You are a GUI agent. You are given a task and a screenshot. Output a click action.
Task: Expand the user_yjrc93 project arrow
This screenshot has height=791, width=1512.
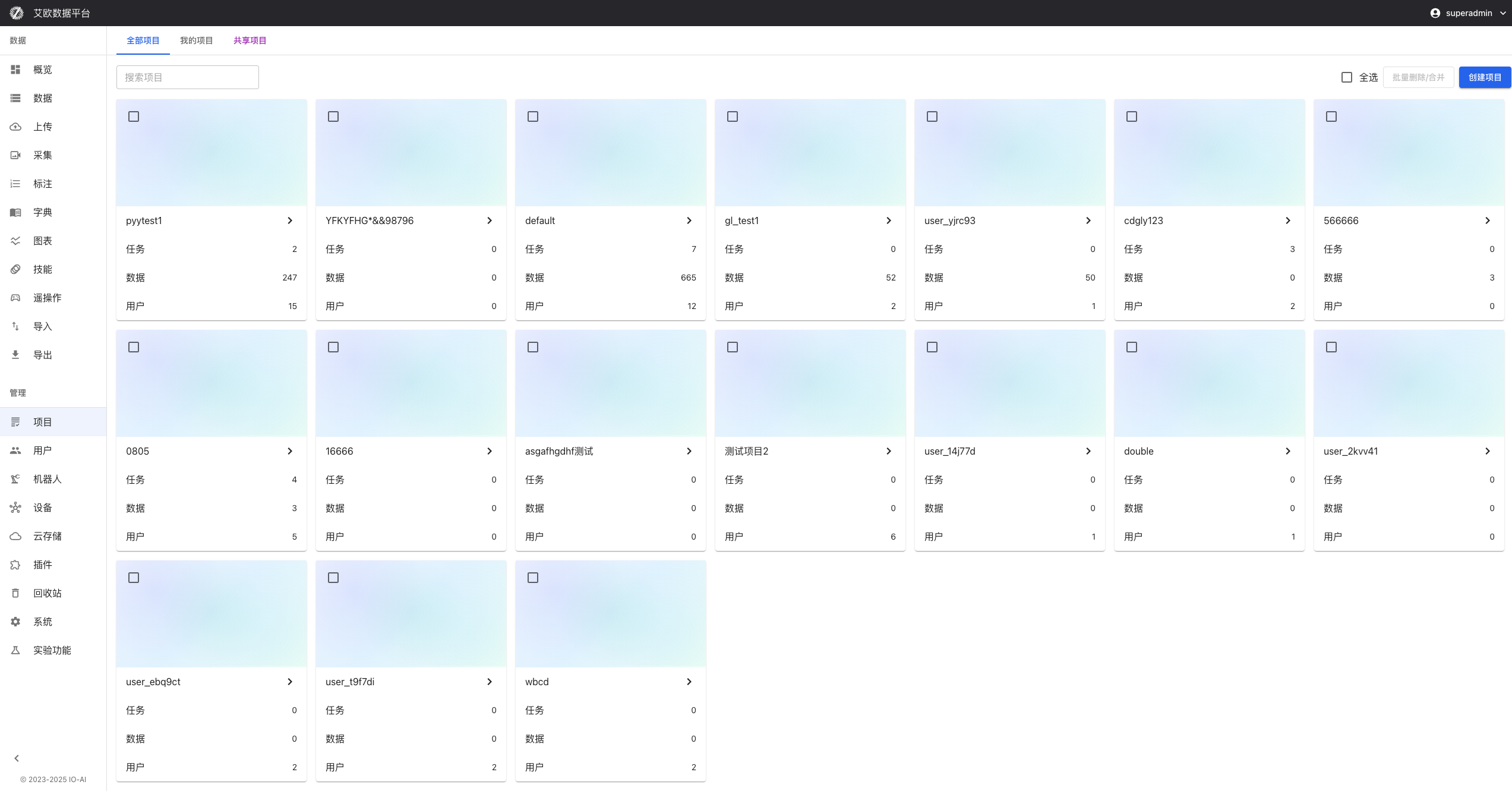1088,220
